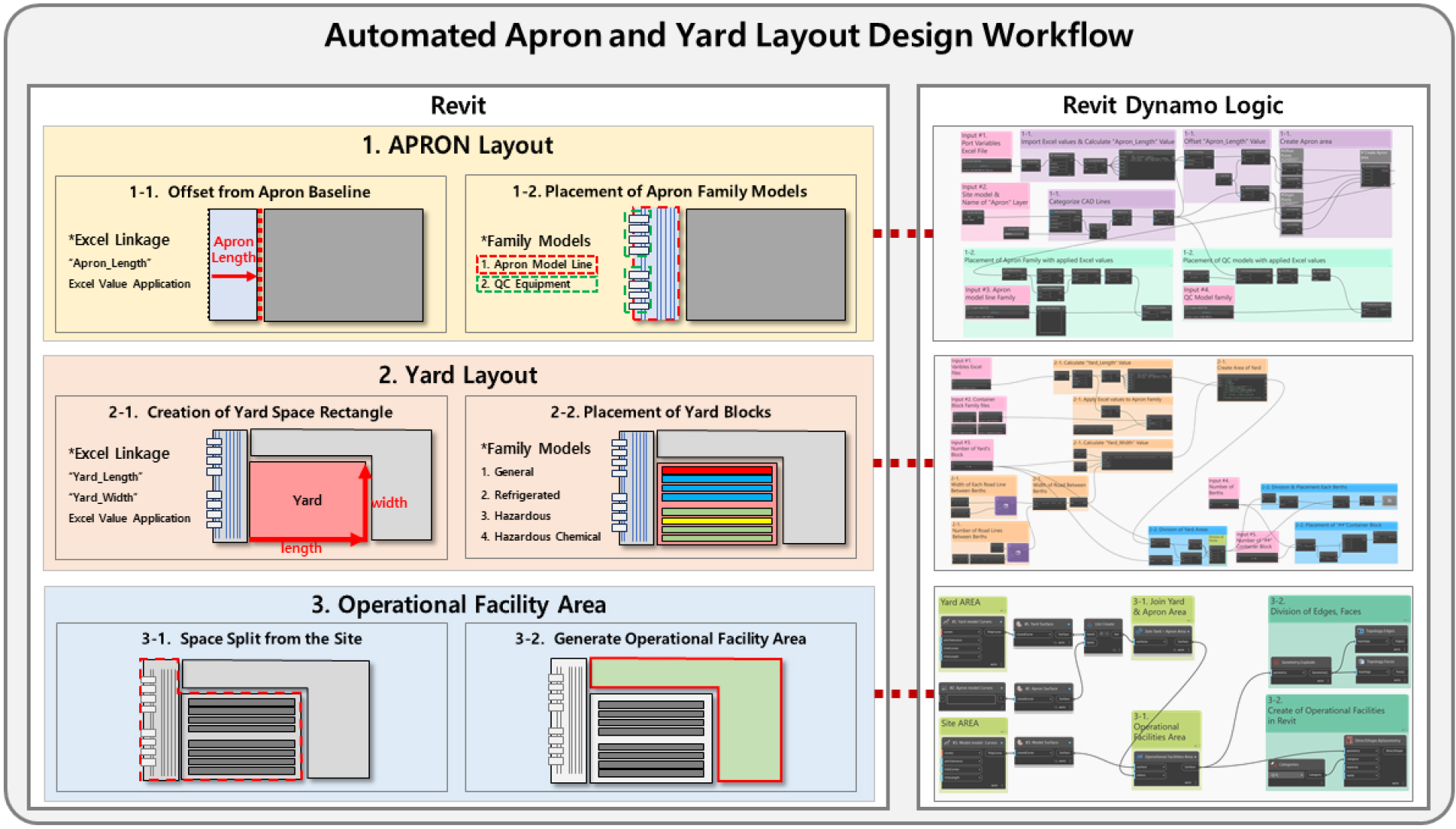Click '3-2. Division of Edges, Faces' group label

pyautogui.click(x=1315, y=606)
